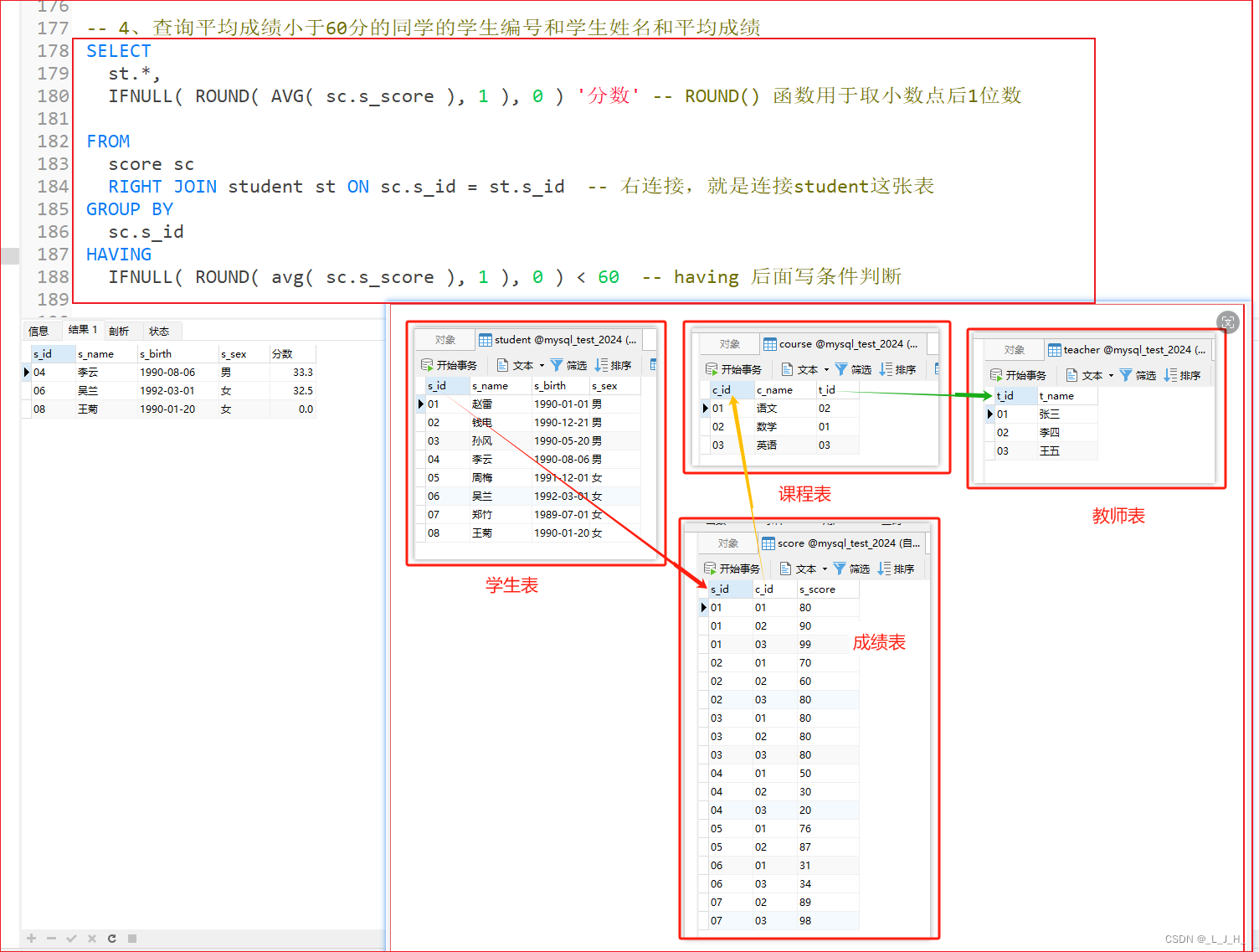Click the 分数 column header in results
The height and width of the screenshot is (952, 1259).
point(292,353)
